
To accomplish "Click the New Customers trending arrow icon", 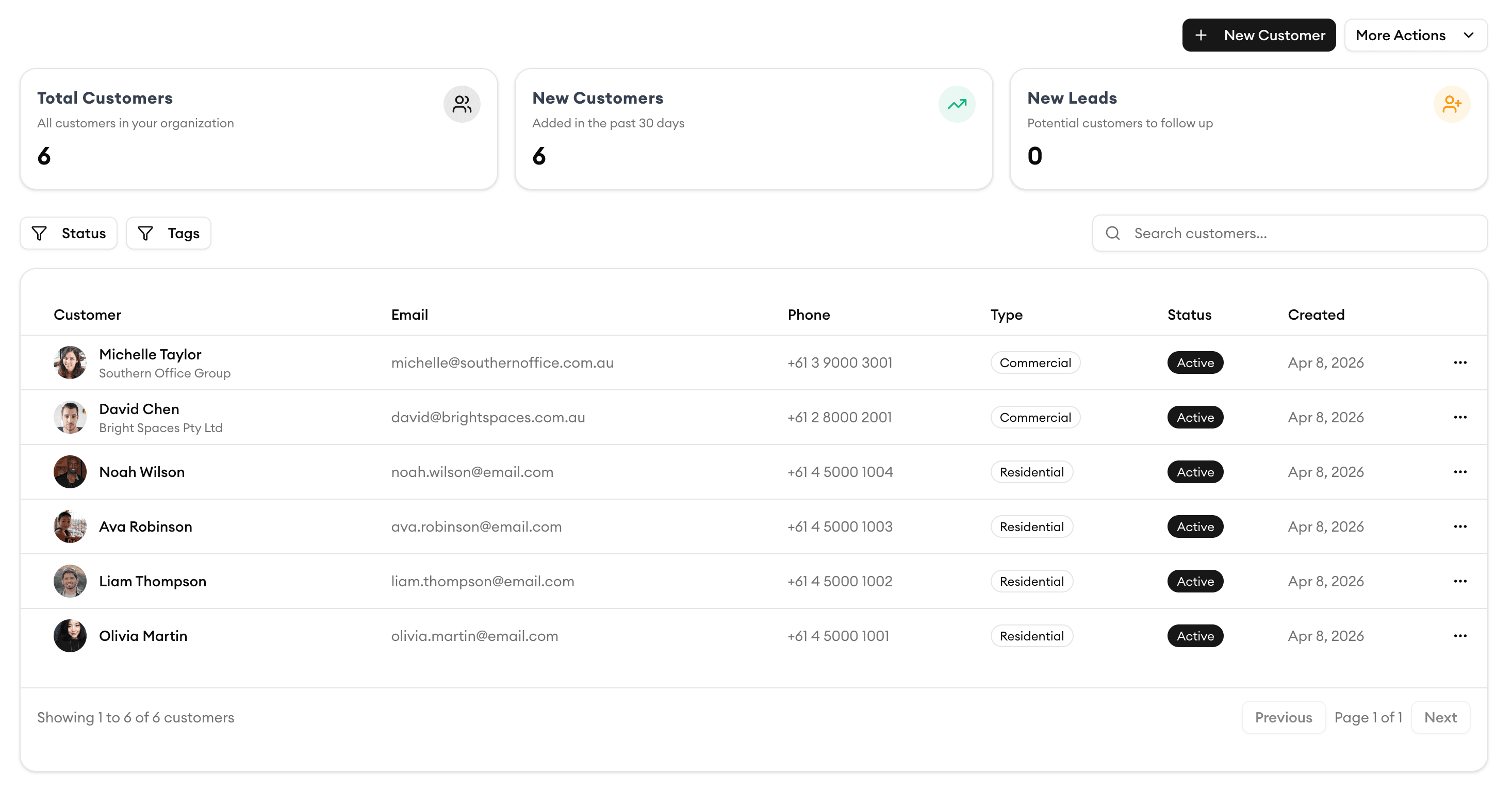I will (957, 105).
